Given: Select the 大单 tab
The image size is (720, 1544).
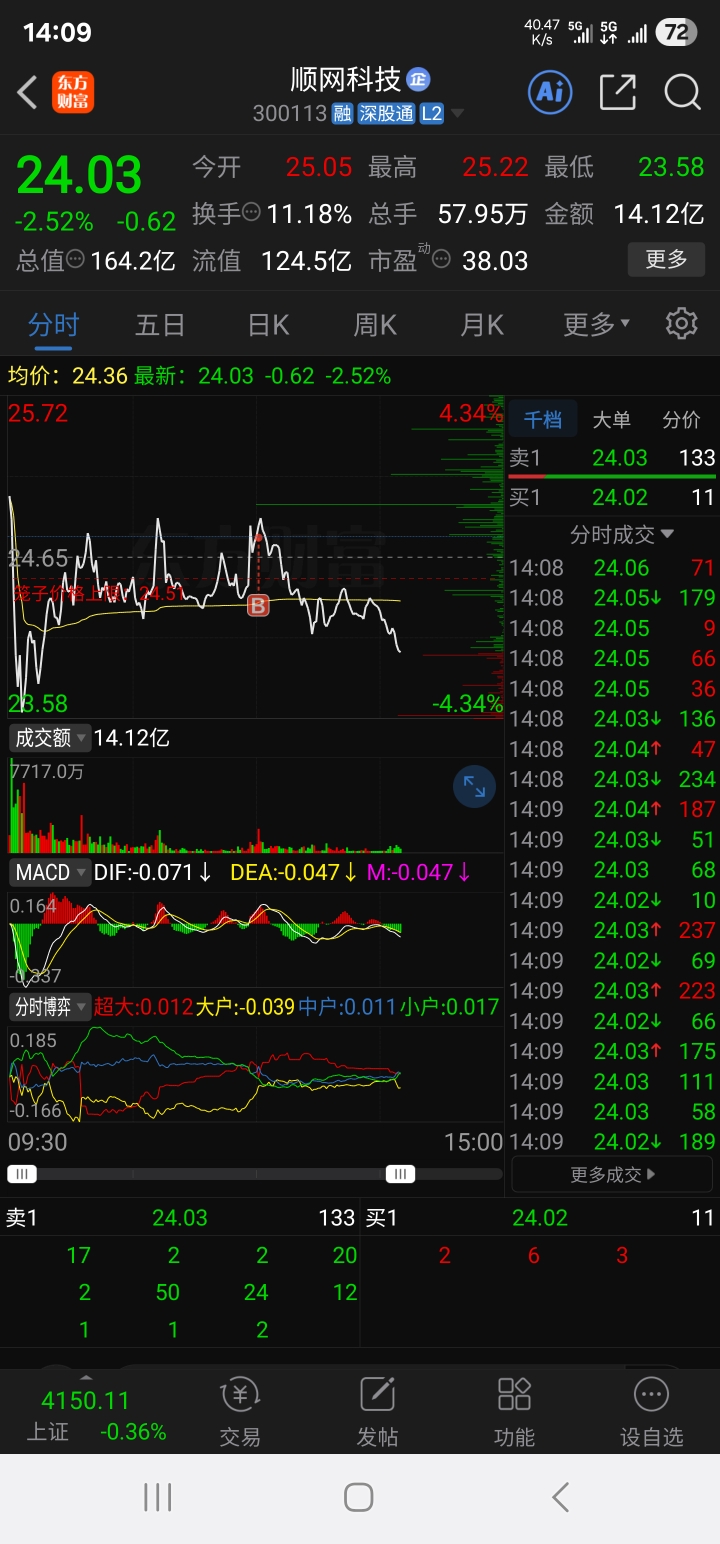Looking at the screenshot, I should [x=612, y=420].
